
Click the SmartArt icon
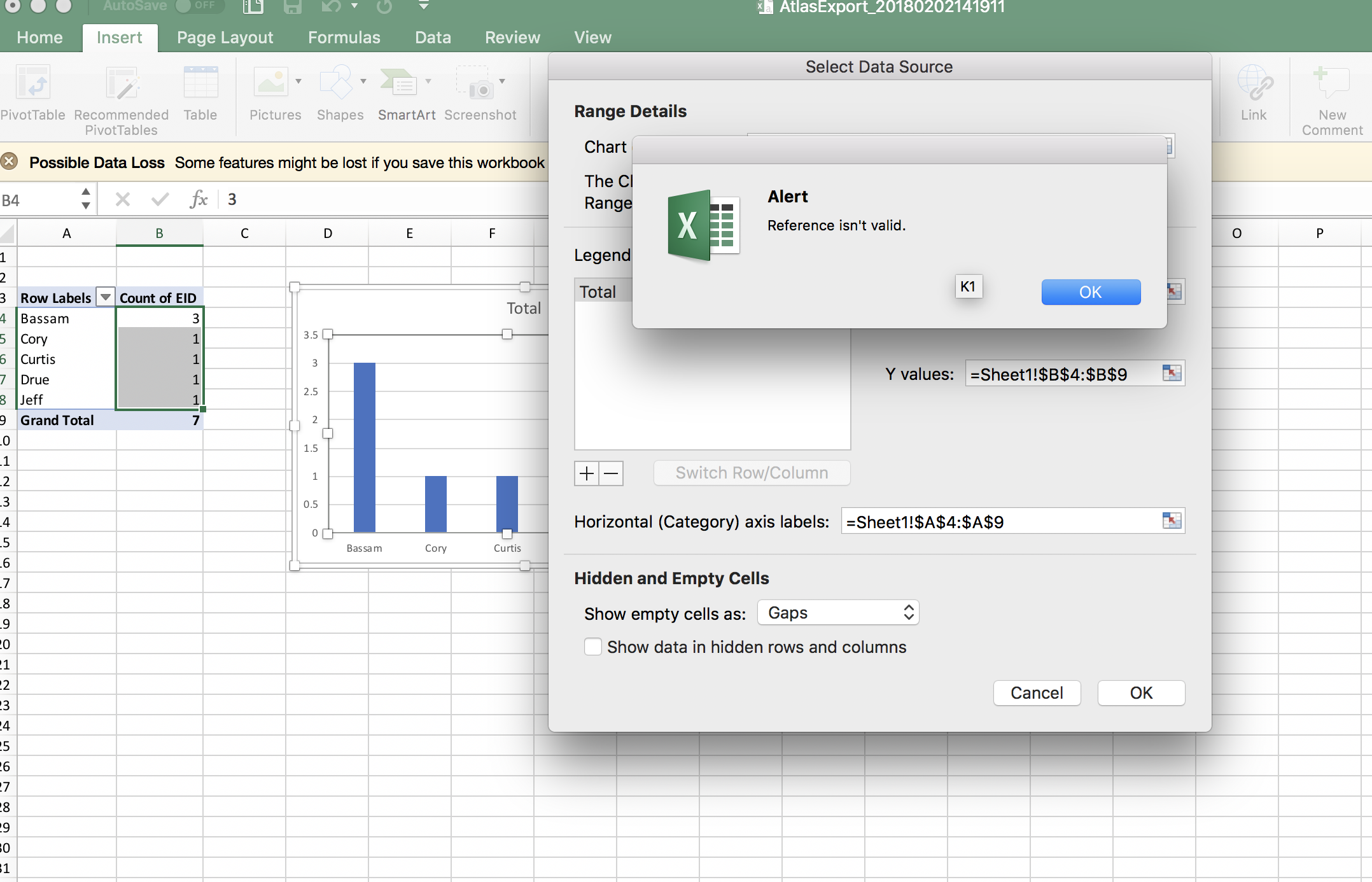[x=398, y=83]
